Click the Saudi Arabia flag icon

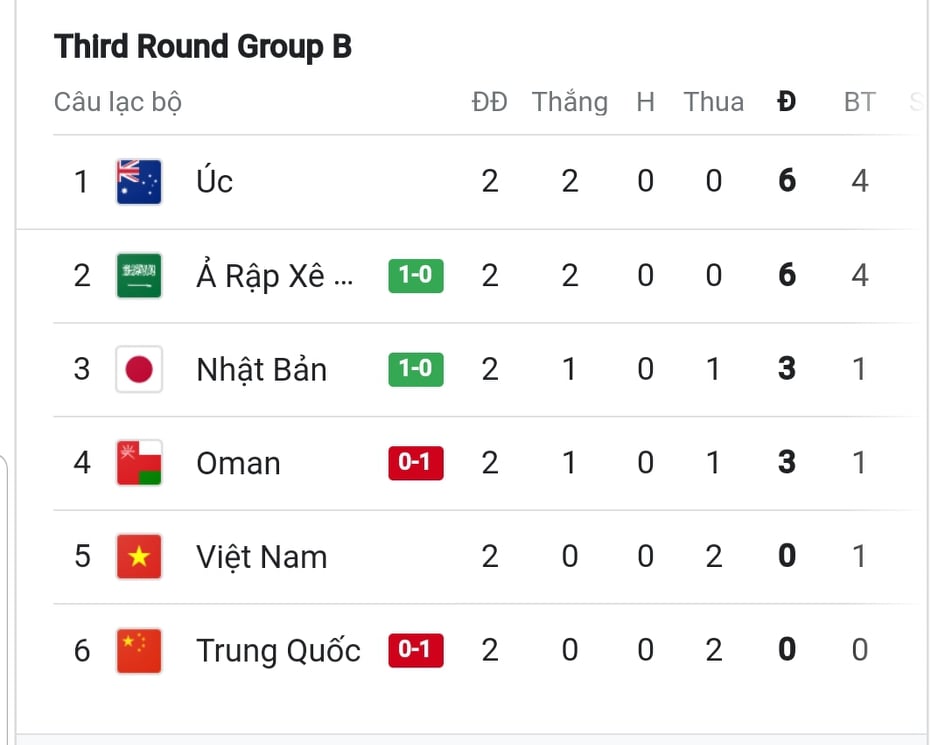point(139,276)
